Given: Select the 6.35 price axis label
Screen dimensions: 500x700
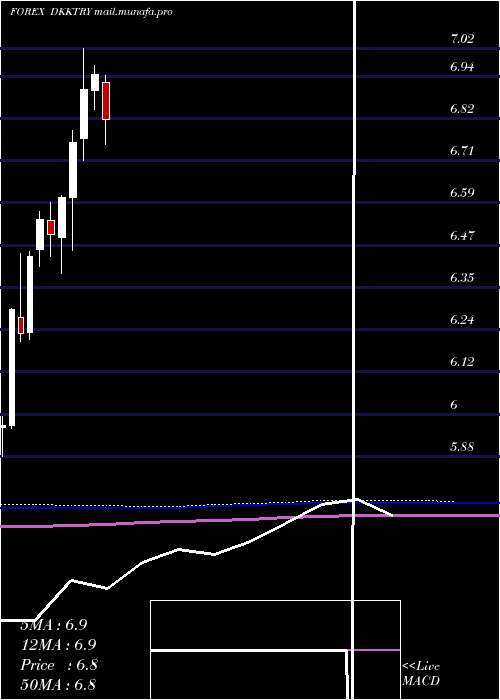Looking at the screenshot, I should coord(462,278).
